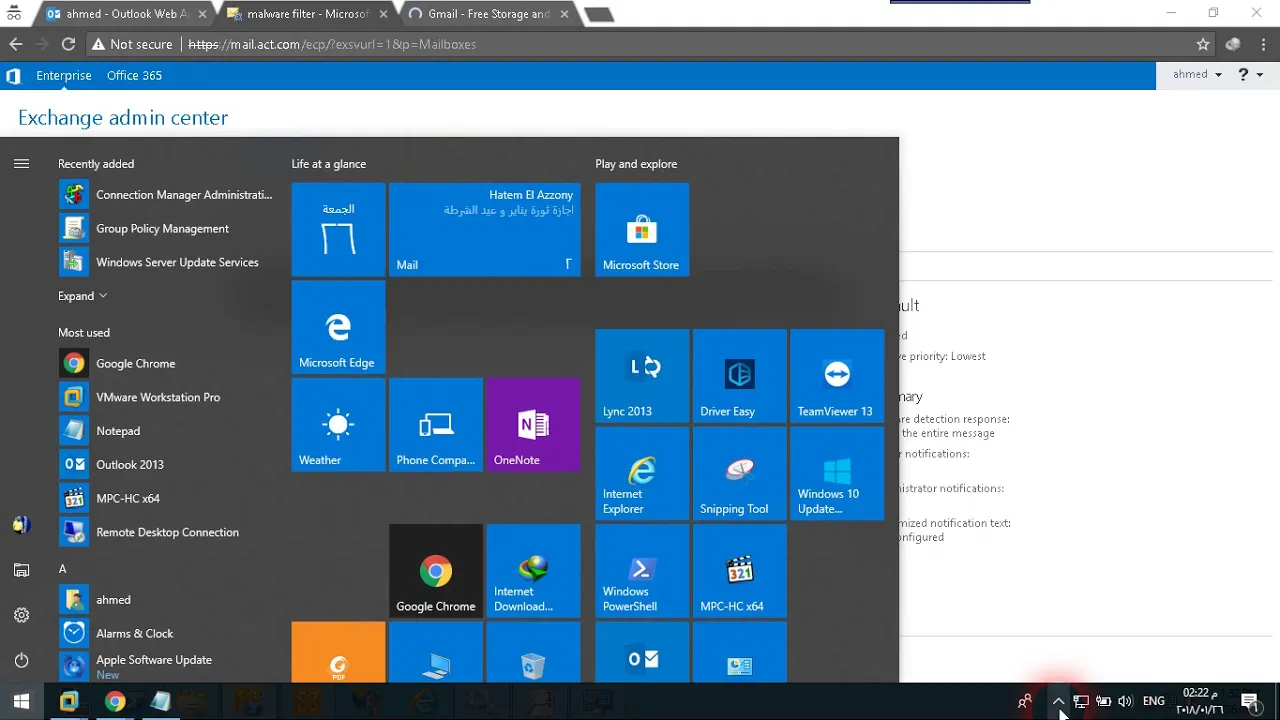
Task: Launch the Driver Easy tile
Action: 740,376
